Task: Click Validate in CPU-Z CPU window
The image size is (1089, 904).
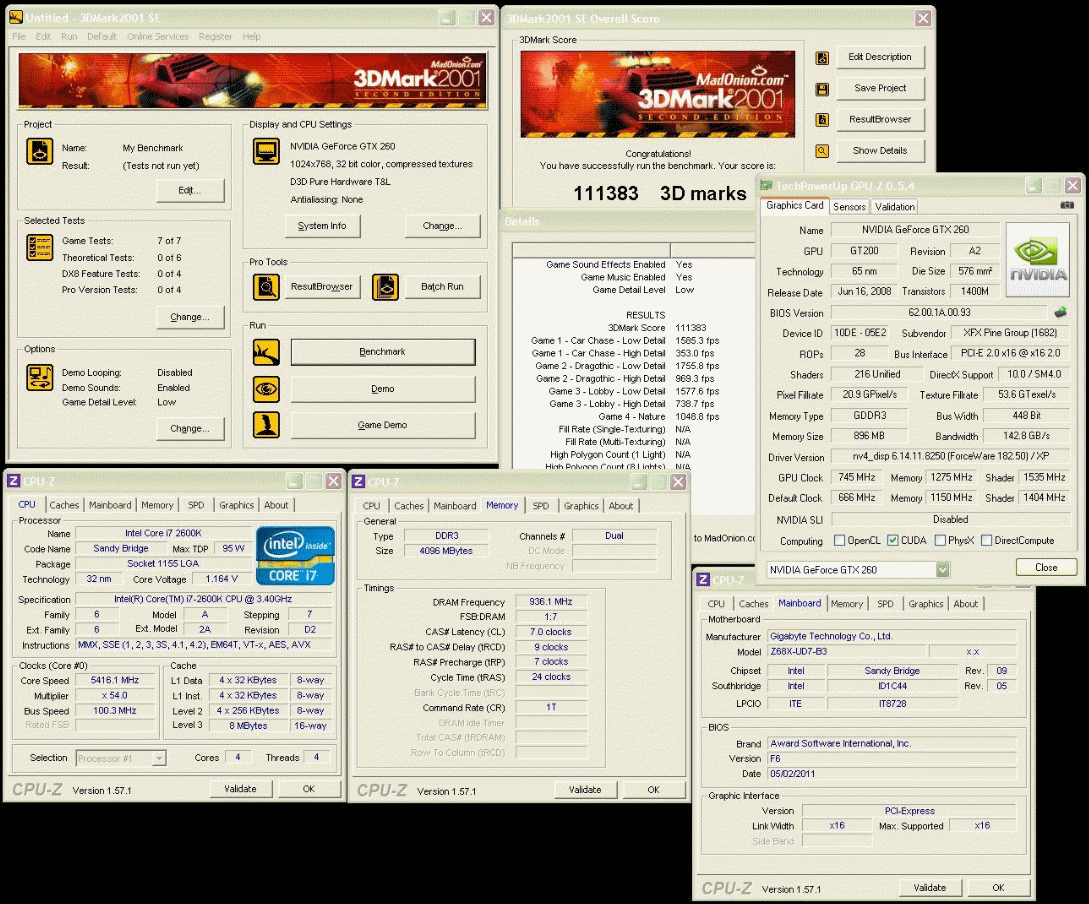Action: (240, 789)
